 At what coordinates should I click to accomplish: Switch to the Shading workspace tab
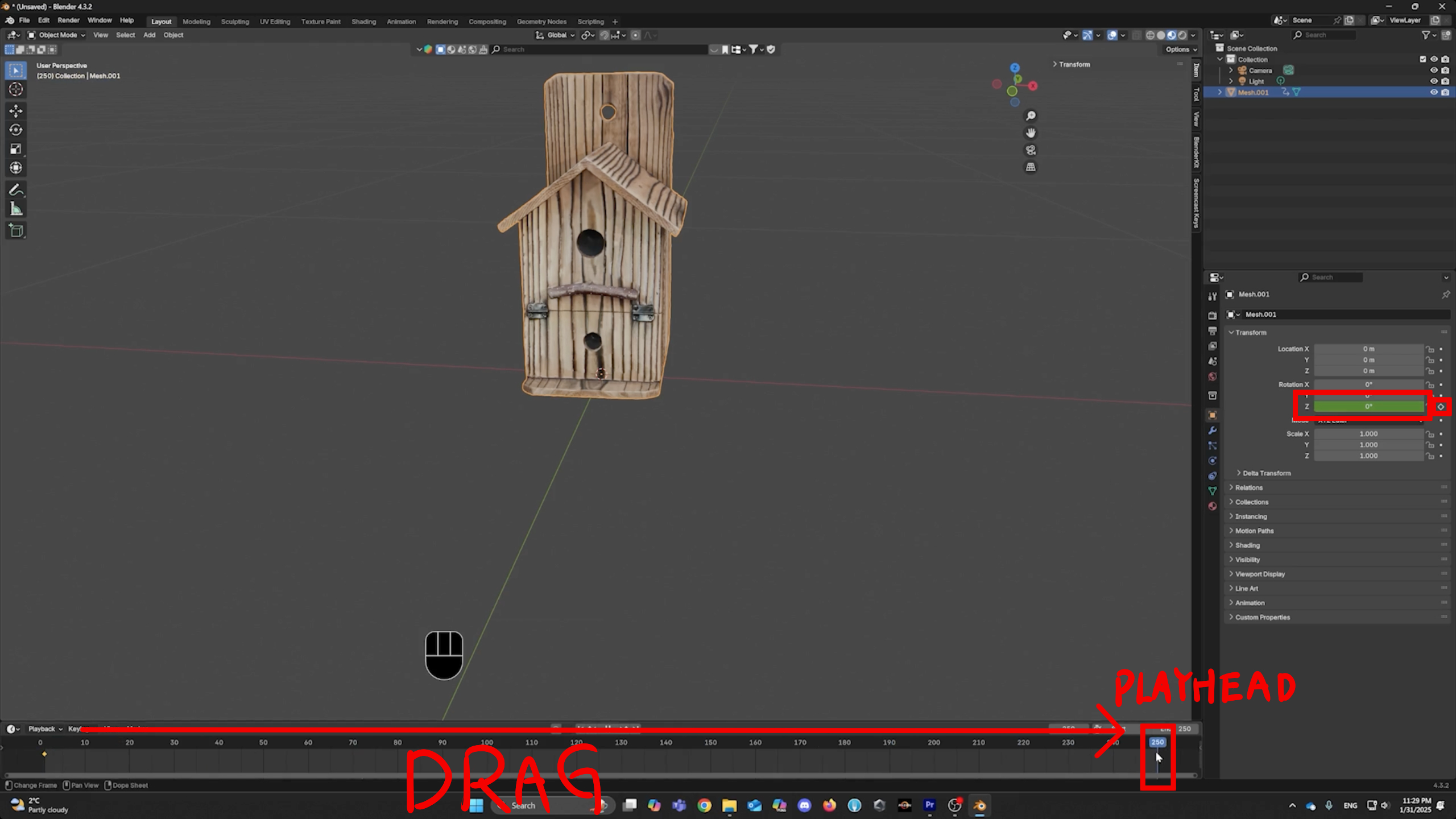(x=363, y=21)
